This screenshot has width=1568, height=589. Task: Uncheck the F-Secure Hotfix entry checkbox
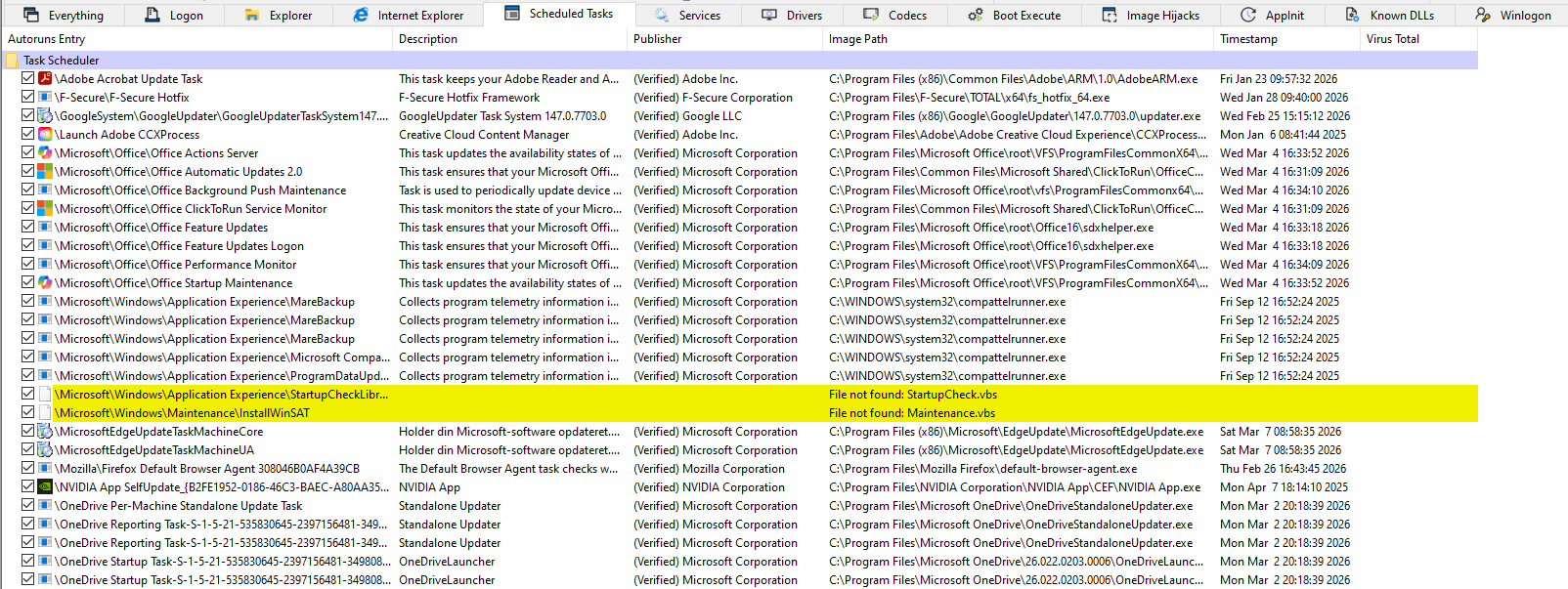pos(27,97)
